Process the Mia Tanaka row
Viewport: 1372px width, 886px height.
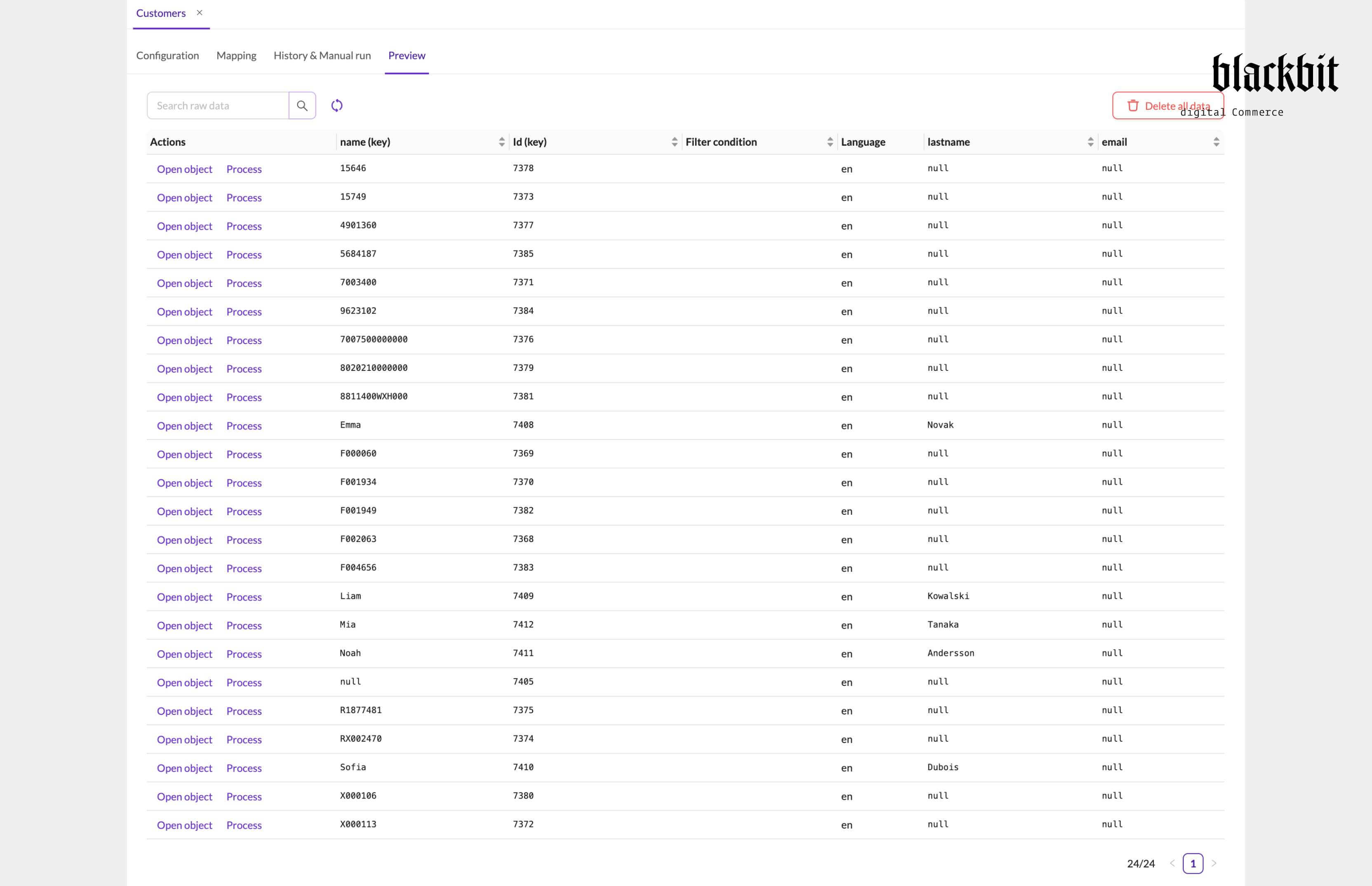tap(244, 625)
